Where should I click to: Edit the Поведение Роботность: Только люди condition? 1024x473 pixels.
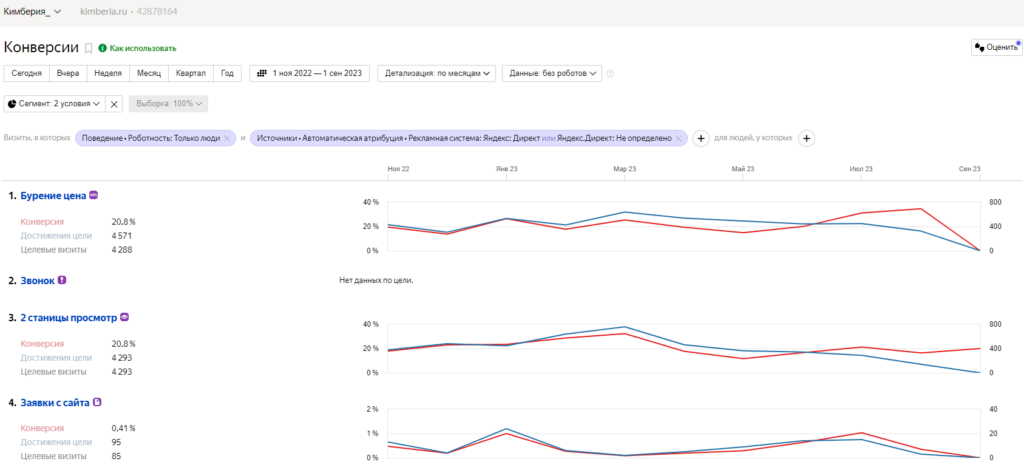point(150,139)
